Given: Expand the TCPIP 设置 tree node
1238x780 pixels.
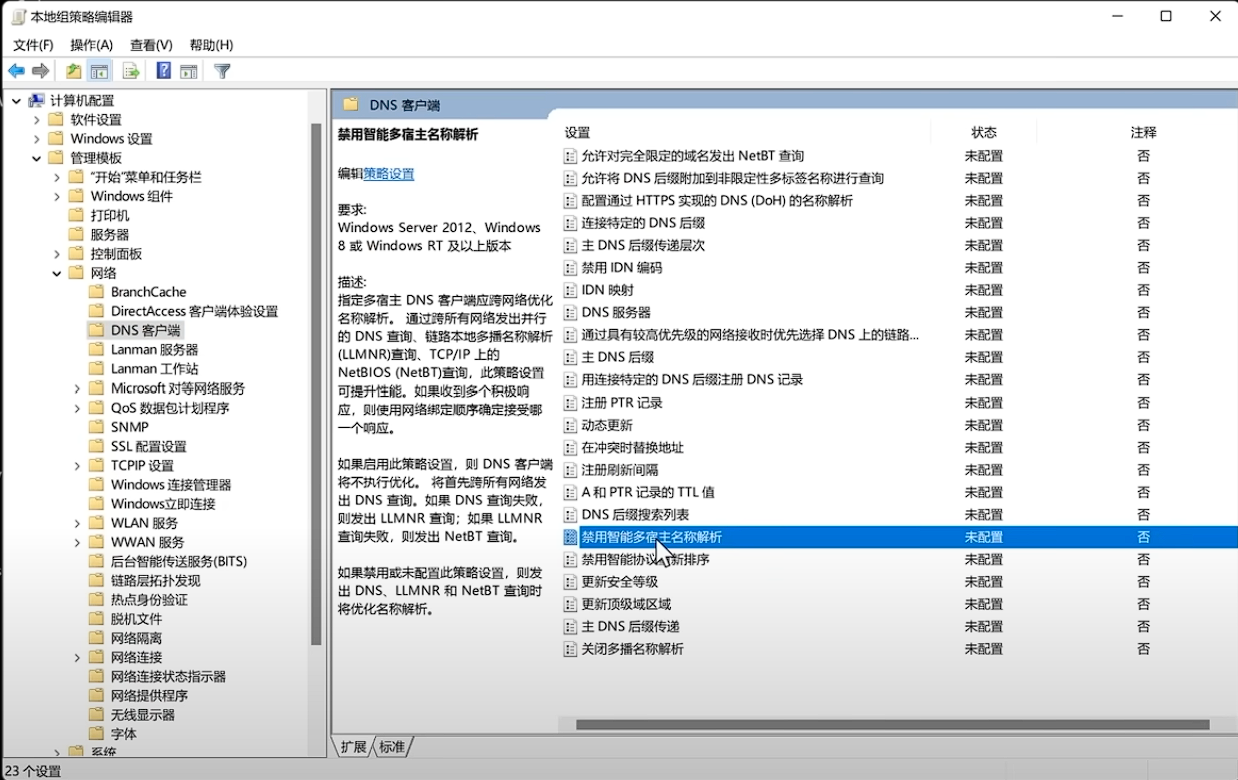Looking at the screenshot, I should pyautogui.click(x=77, y=465).
